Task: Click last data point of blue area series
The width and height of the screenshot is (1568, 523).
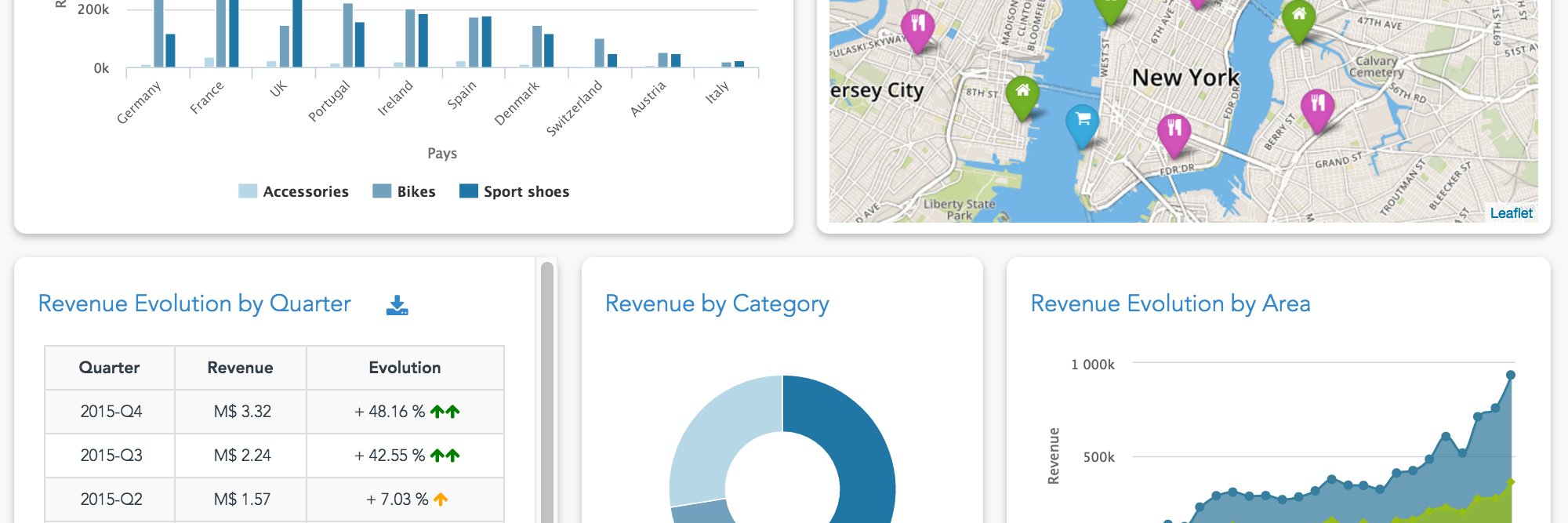Action: click(x=1511, y=375)
